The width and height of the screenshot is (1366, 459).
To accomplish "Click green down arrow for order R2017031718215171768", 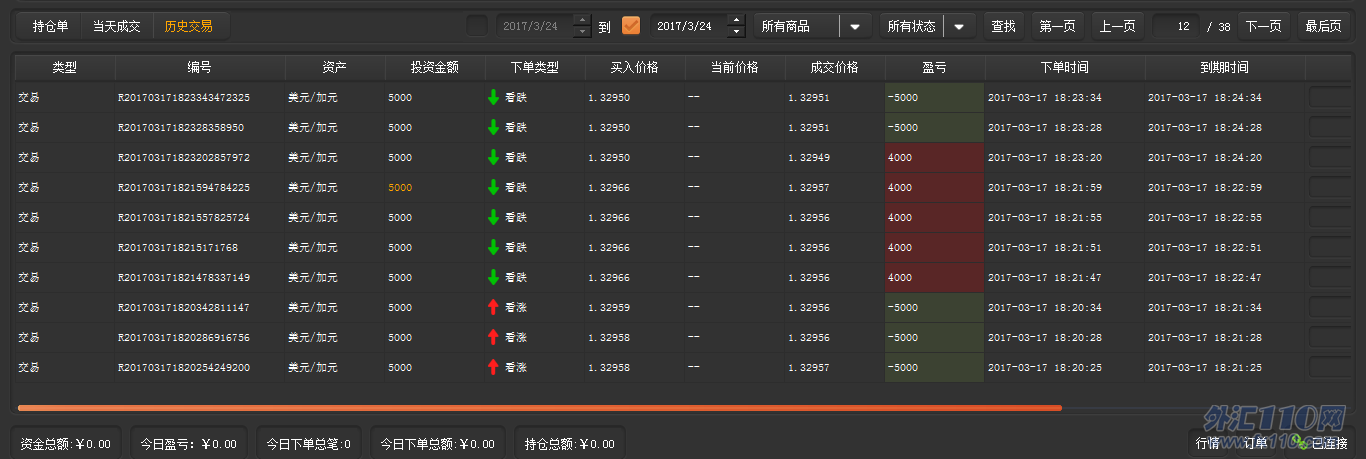I will (493, 248).
